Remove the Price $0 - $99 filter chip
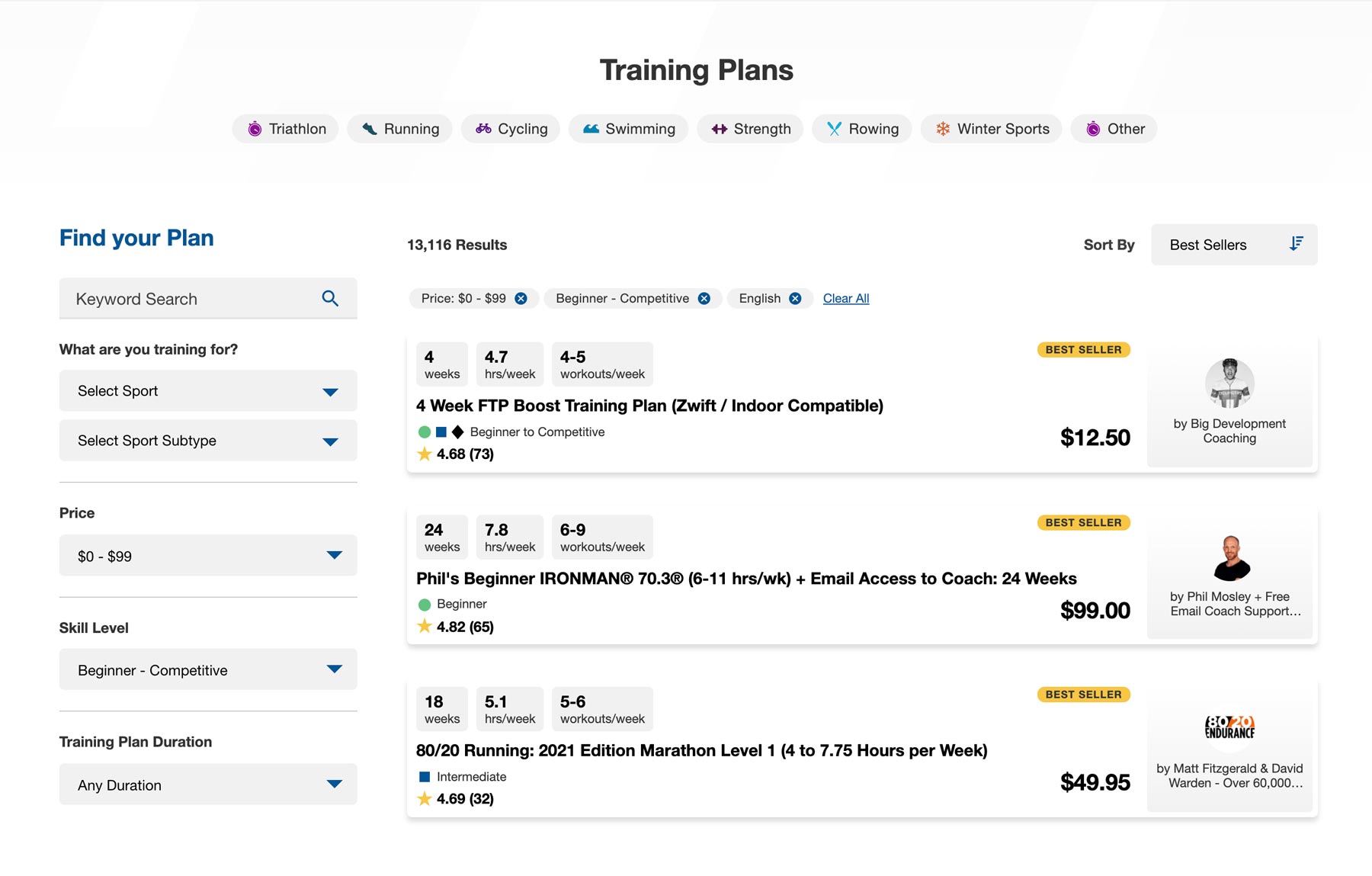 pyautogui.click(x=521, y=298)
